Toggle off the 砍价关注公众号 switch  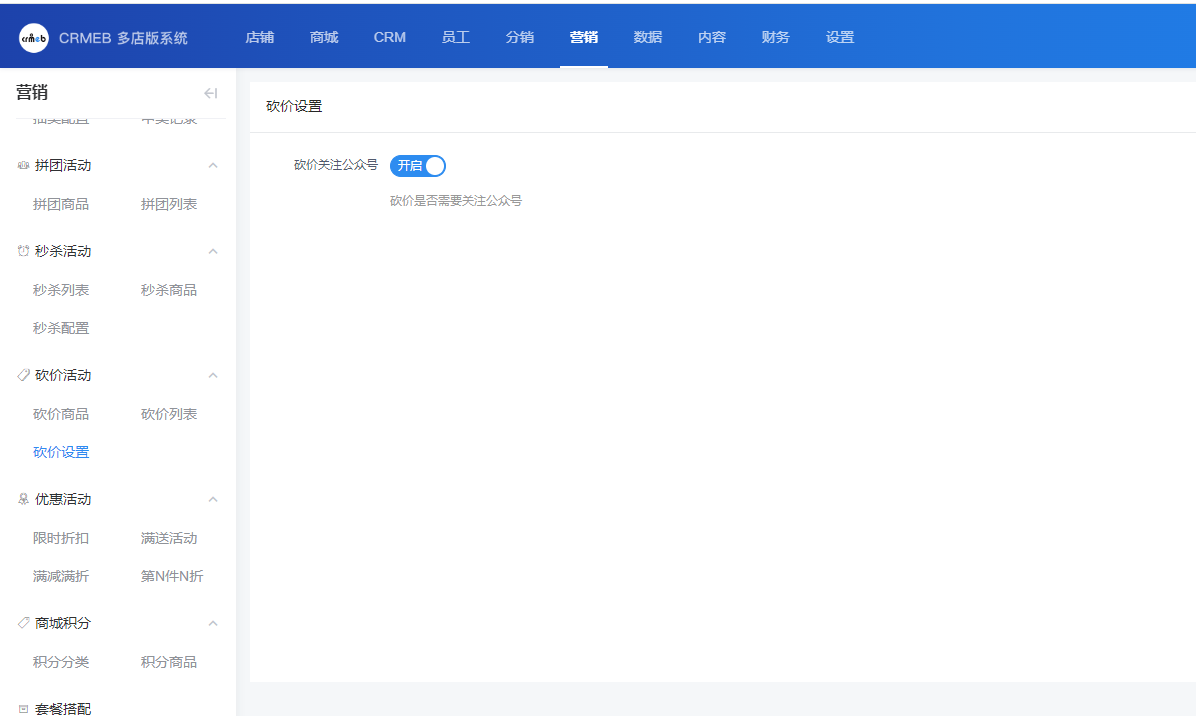[x=418, y=166]
